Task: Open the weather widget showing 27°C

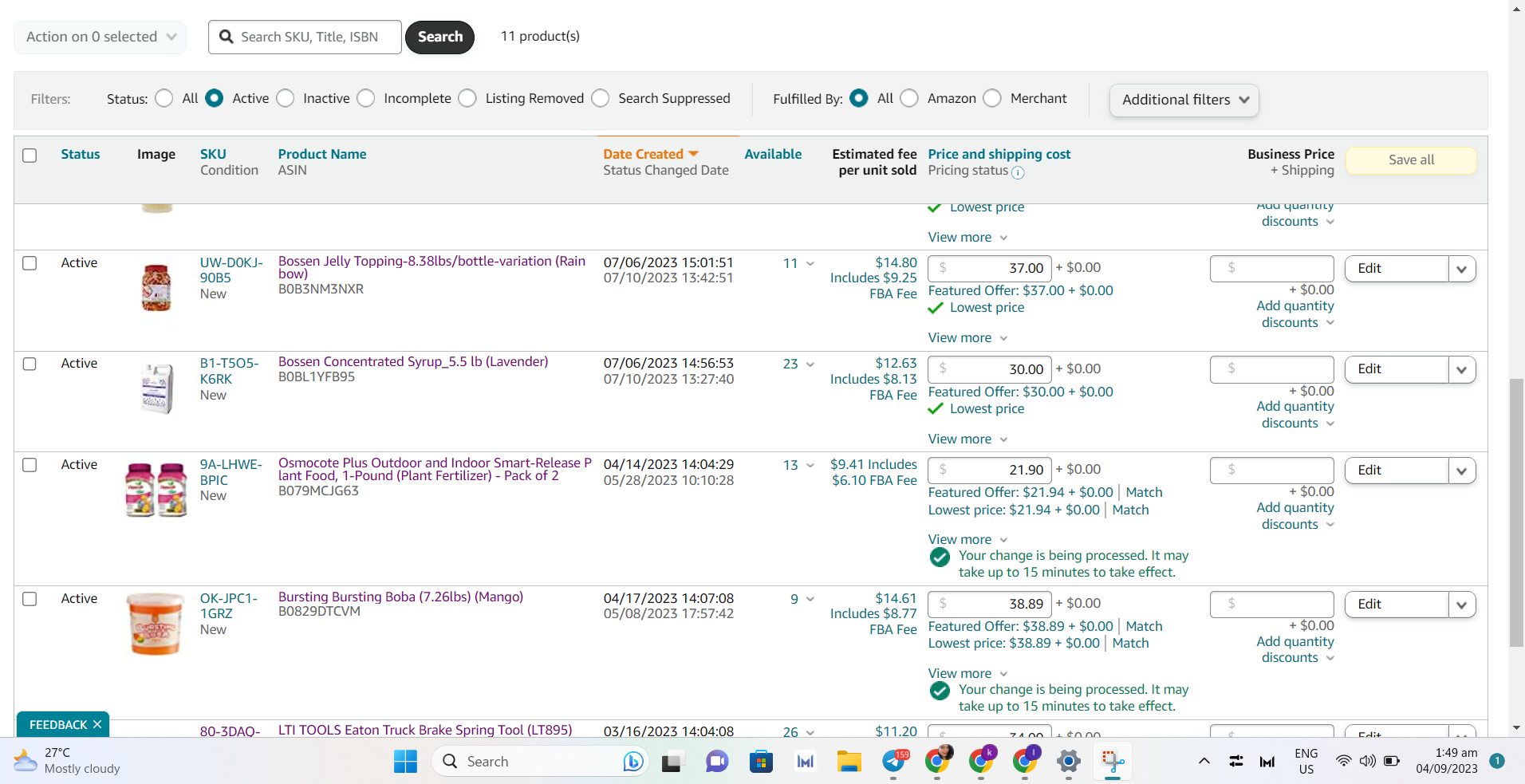Action: click(x=67, y=761)
